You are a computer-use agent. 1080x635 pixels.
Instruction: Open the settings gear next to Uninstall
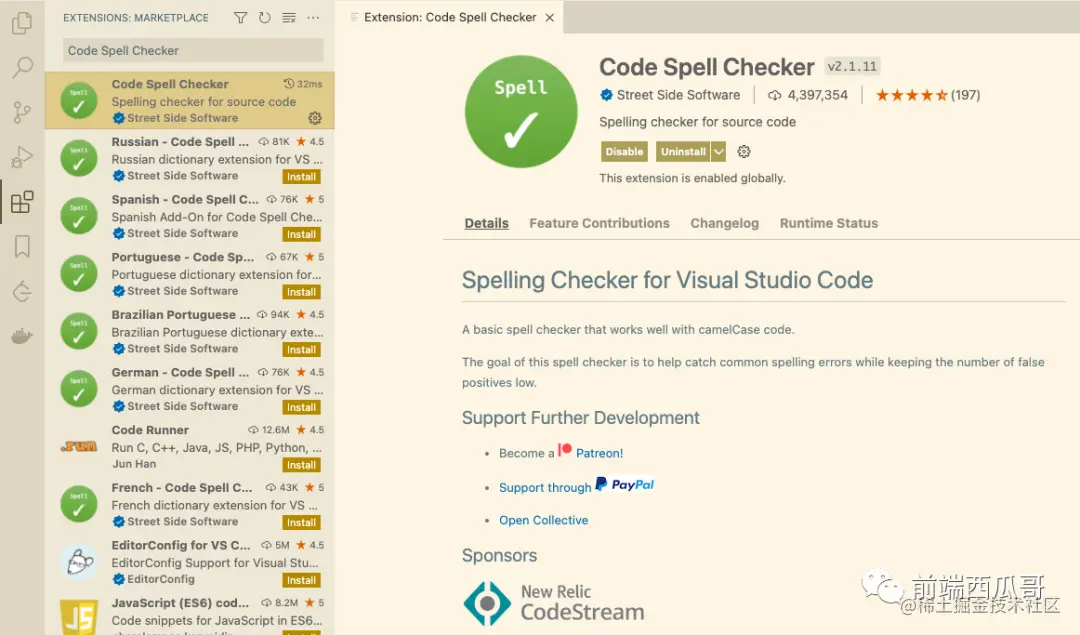(744, 152)
